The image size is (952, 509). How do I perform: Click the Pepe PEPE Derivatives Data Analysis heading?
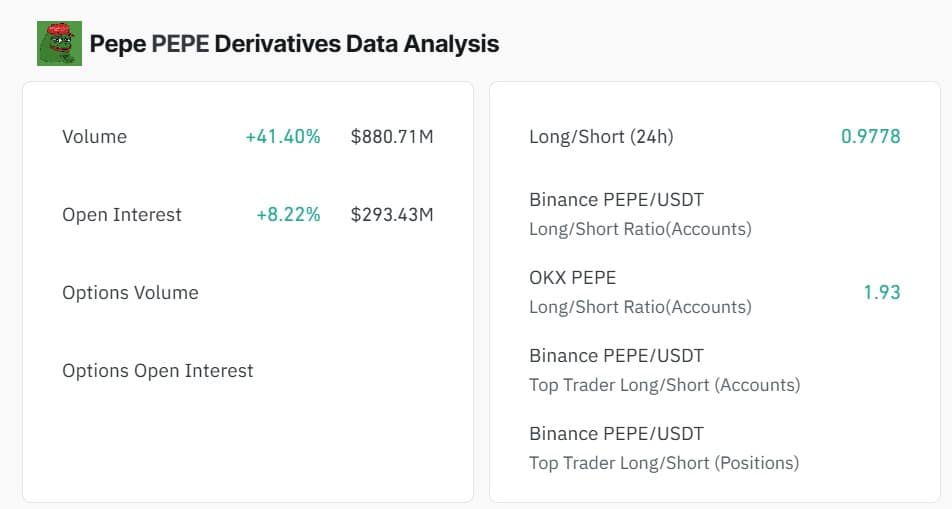point(294,44)
